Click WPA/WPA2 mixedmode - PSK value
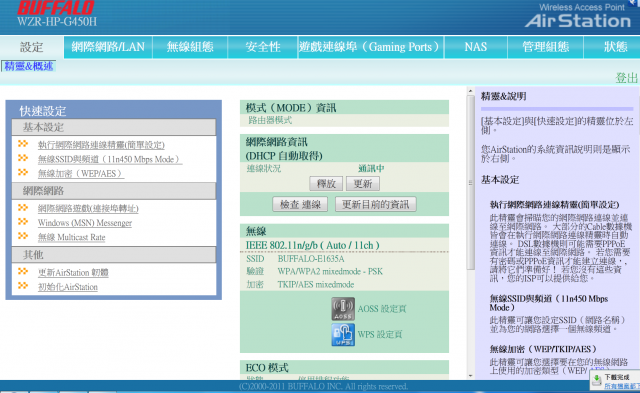The height and width of the screenshot is (393, 640). pos(330,272)
